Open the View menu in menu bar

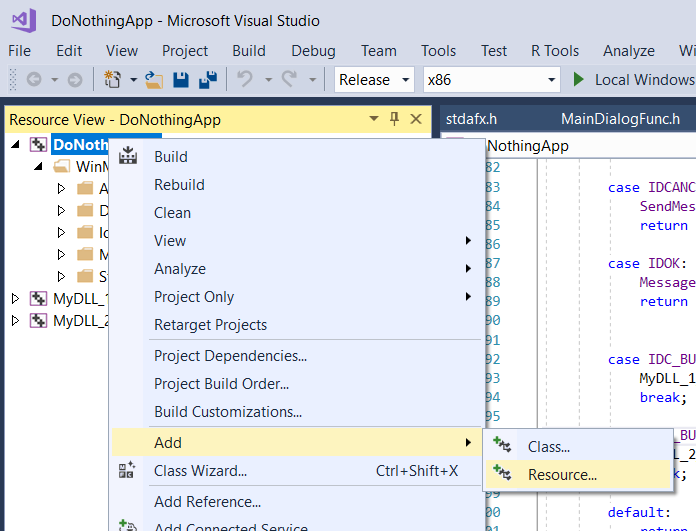tap(122, 51)
